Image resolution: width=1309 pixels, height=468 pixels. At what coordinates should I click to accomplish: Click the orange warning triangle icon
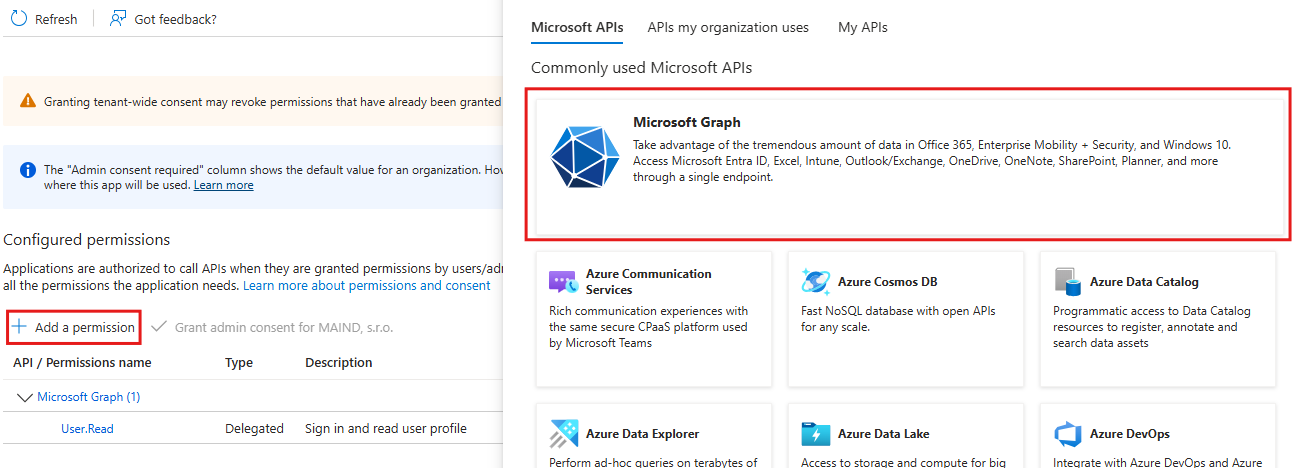click(29, 101)
